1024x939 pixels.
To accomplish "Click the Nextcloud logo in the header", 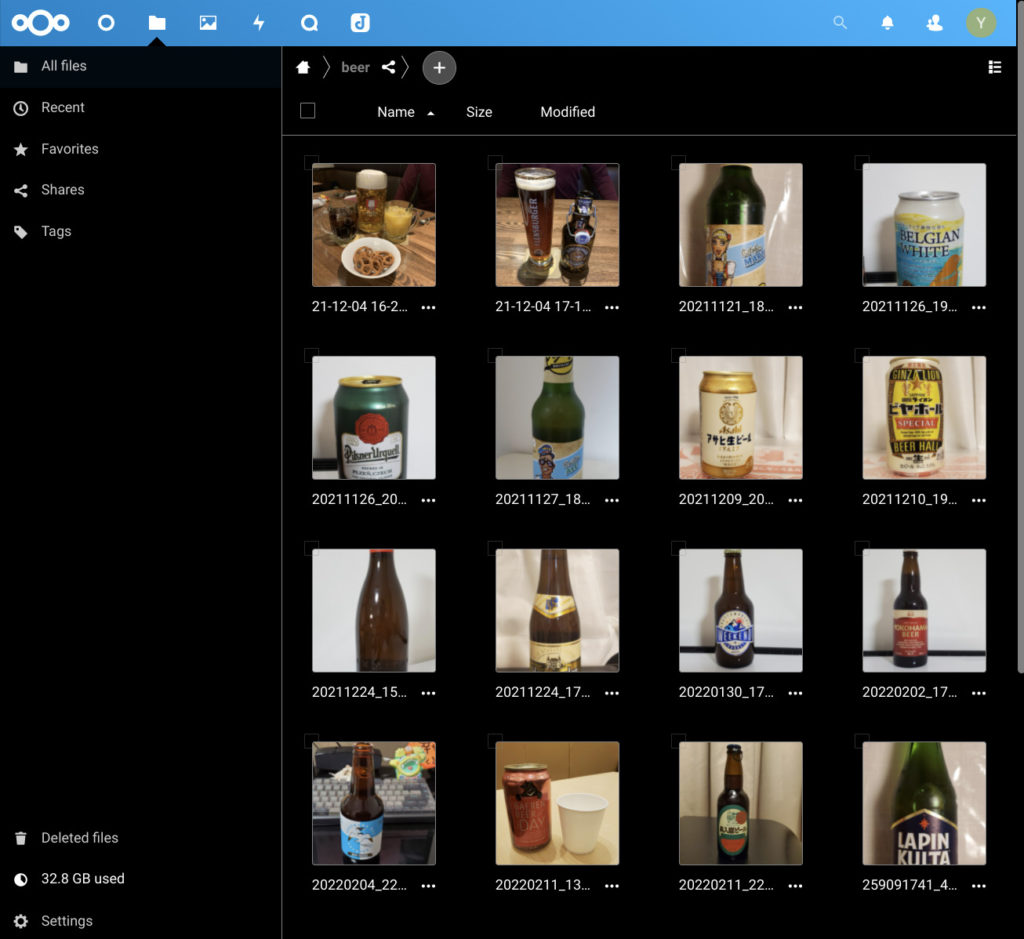I will 40,23.
